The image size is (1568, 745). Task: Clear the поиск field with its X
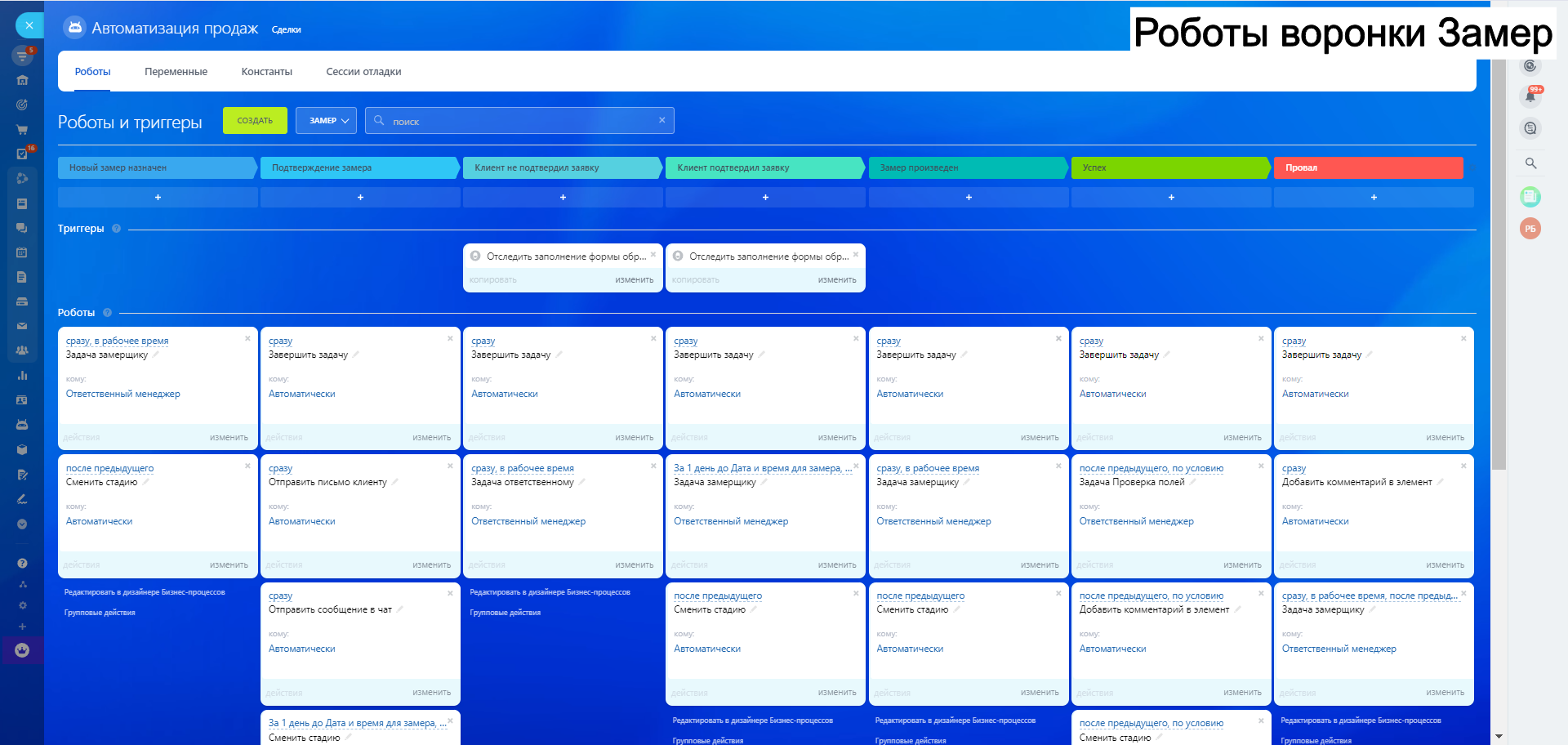tap(662, 120)
